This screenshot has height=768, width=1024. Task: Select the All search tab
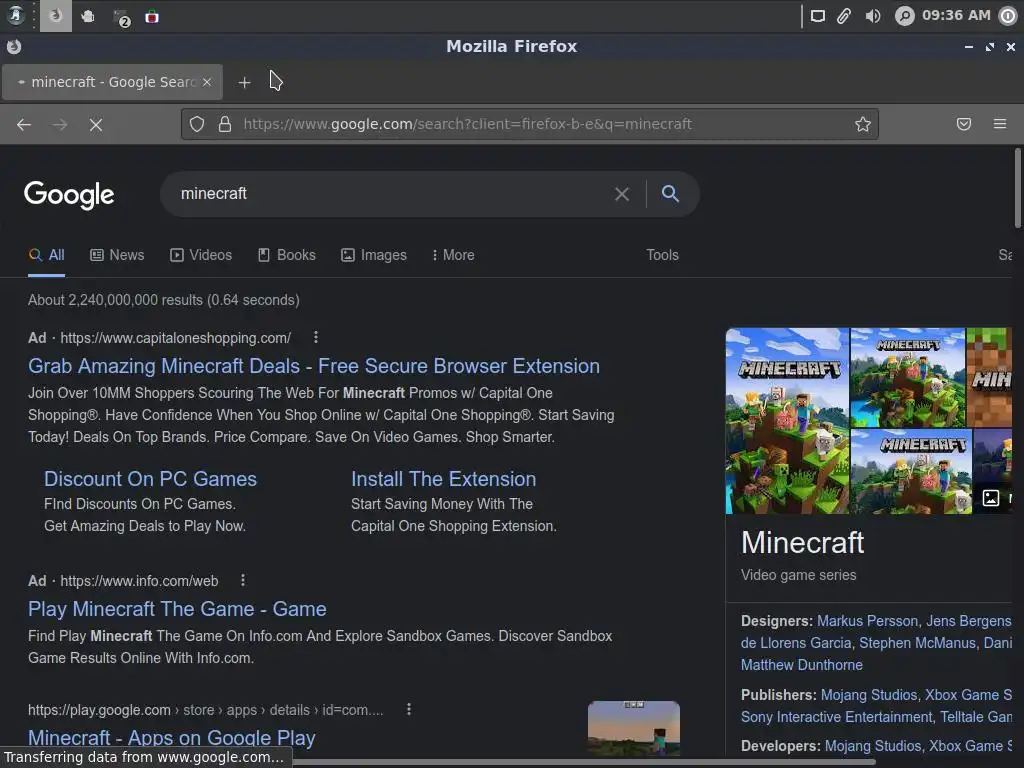tap(46, 255)
